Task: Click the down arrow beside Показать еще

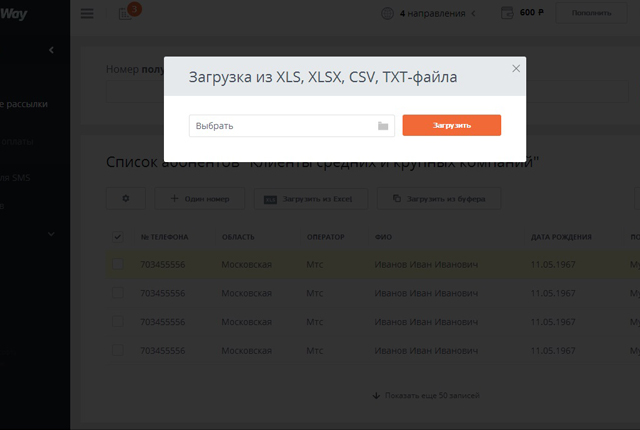Action: (376, 396)
